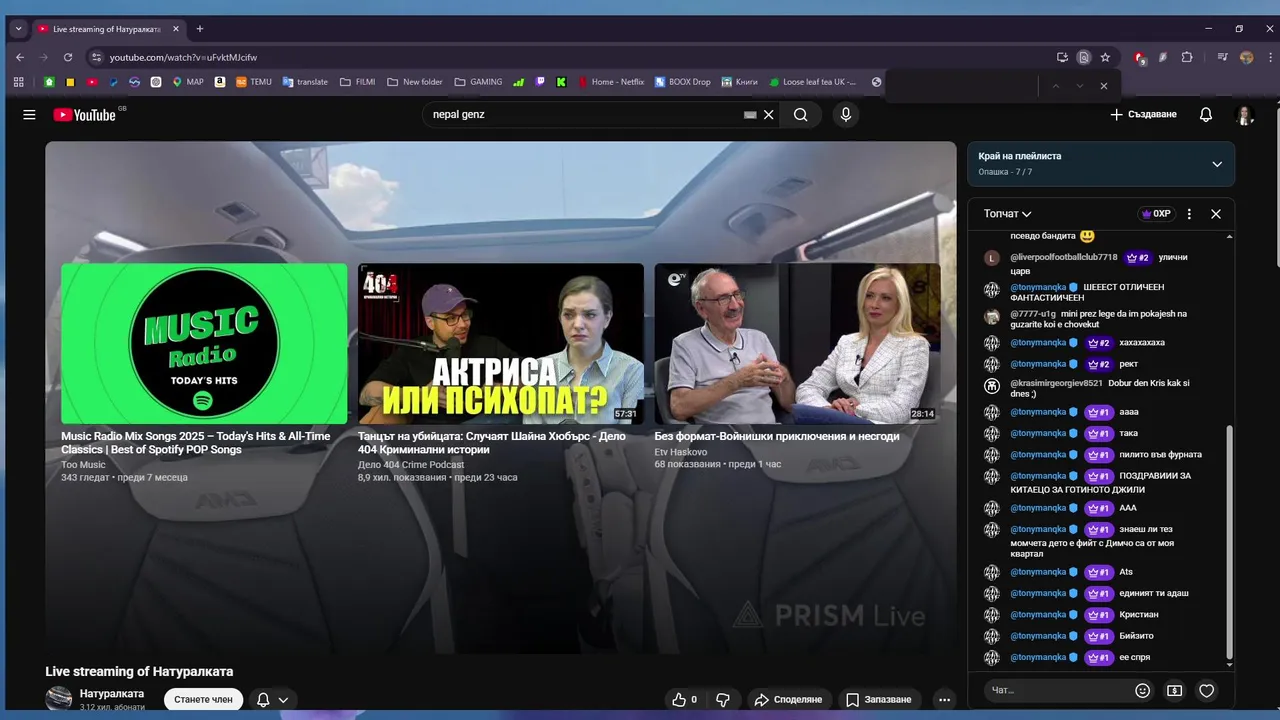1280x720 pixels.
Task: Start voice search with the microphone
Action: pyautogui.click(x=846, y=115)
